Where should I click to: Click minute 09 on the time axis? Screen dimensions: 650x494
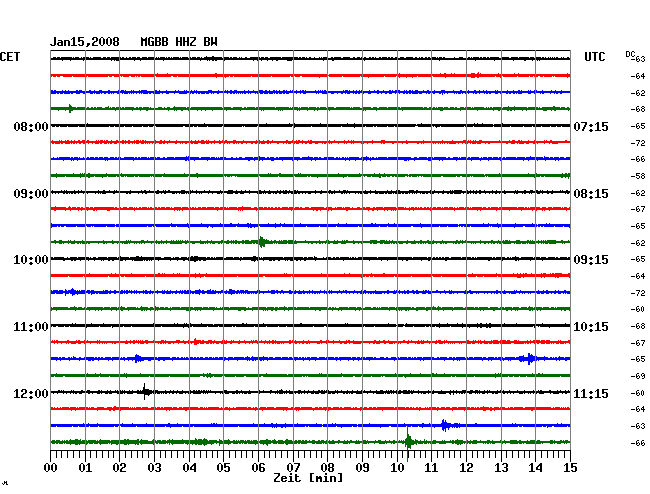click(362, 467)
